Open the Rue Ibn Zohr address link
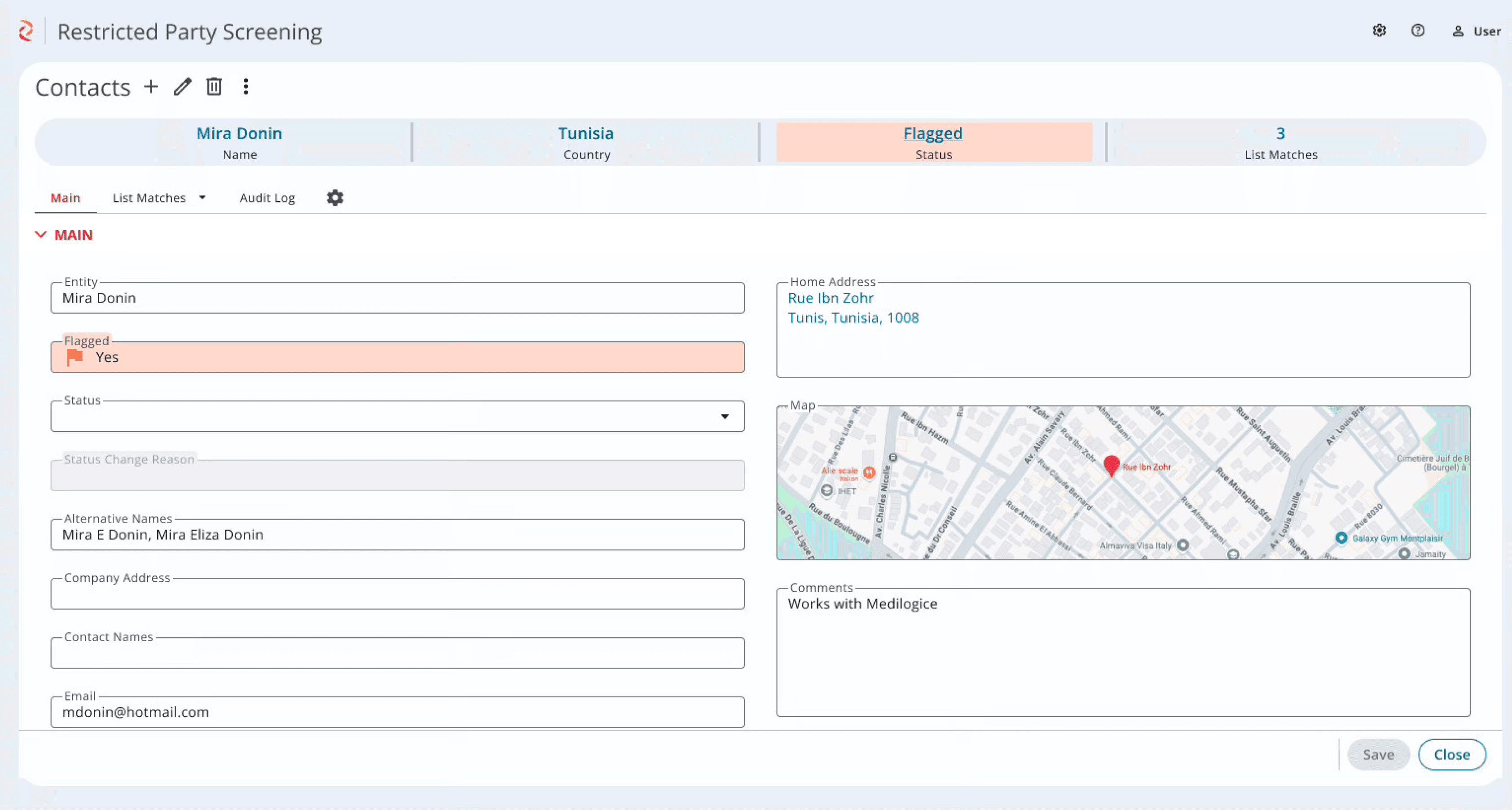1512x810 pixels. [x=830, y=298]
